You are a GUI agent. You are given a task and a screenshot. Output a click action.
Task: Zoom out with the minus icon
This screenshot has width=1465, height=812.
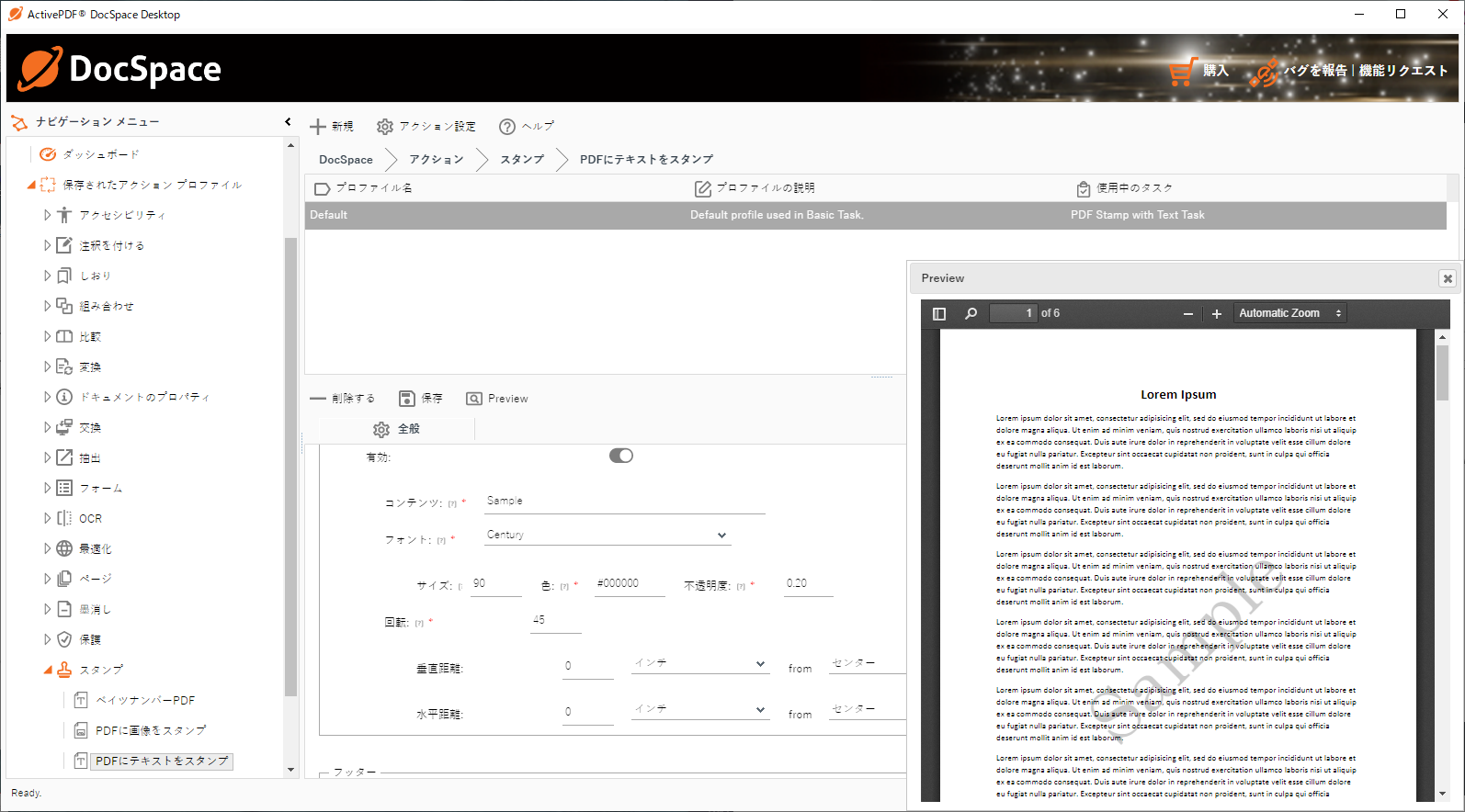1188,314
